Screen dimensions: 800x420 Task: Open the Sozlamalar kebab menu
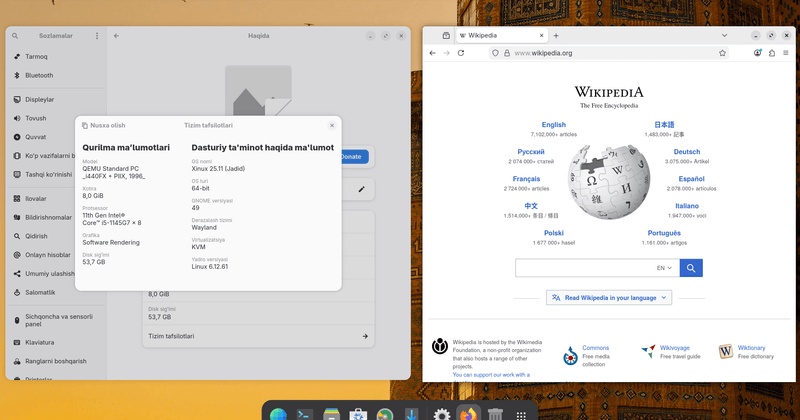pos(97,36)
